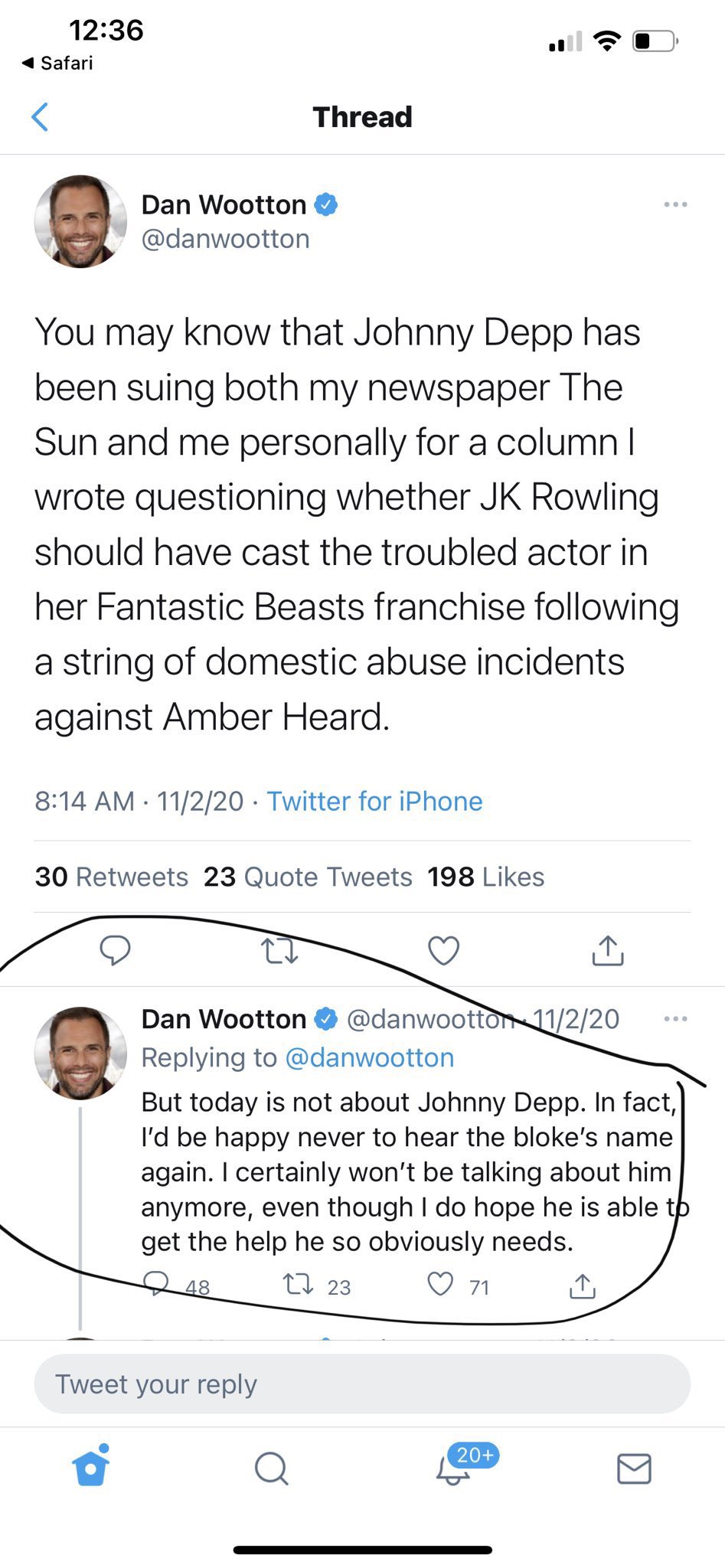The height and width of the screenshot is (1568, 725).
Task: Reply to the main tweet
Action: [115, 950]
